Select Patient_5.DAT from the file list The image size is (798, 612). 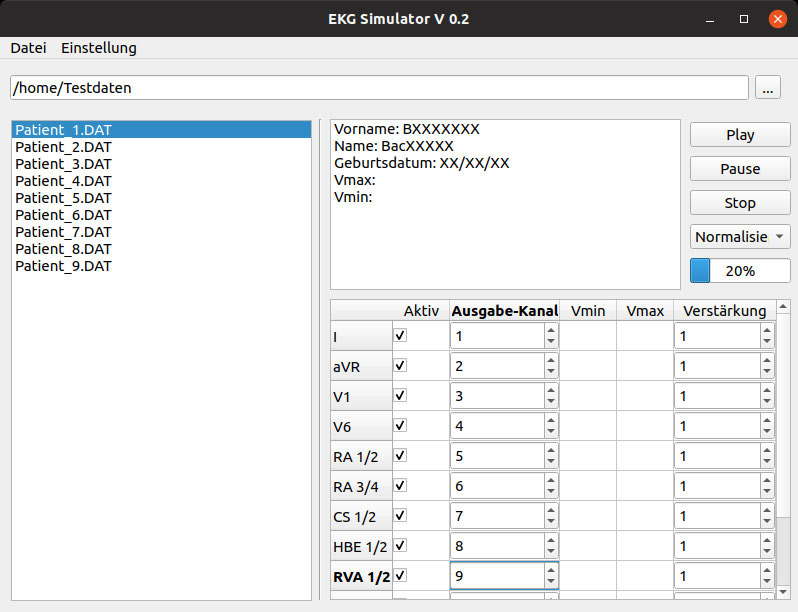point(64,198)
